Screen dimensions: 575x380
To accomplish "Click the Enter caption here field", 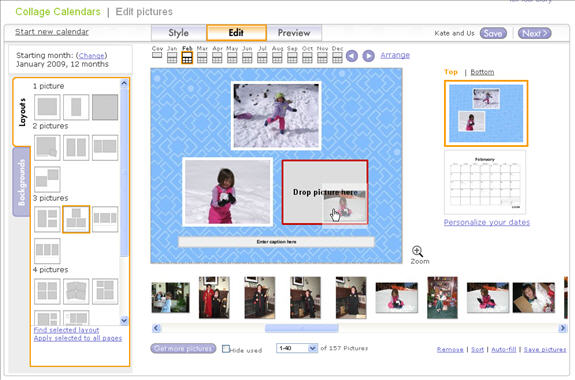I will point(276,242).
